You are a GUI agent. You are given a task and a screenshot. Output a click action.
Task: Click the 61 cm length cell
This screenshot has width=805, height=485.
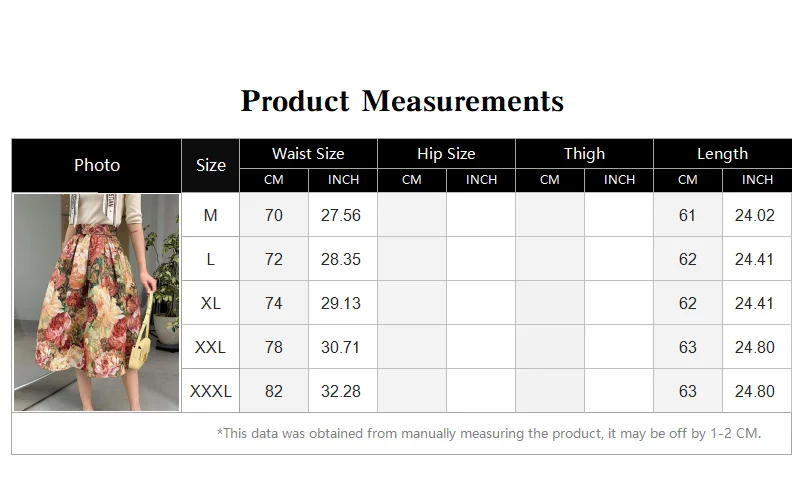pyautogui.click(x=687, y=215)
